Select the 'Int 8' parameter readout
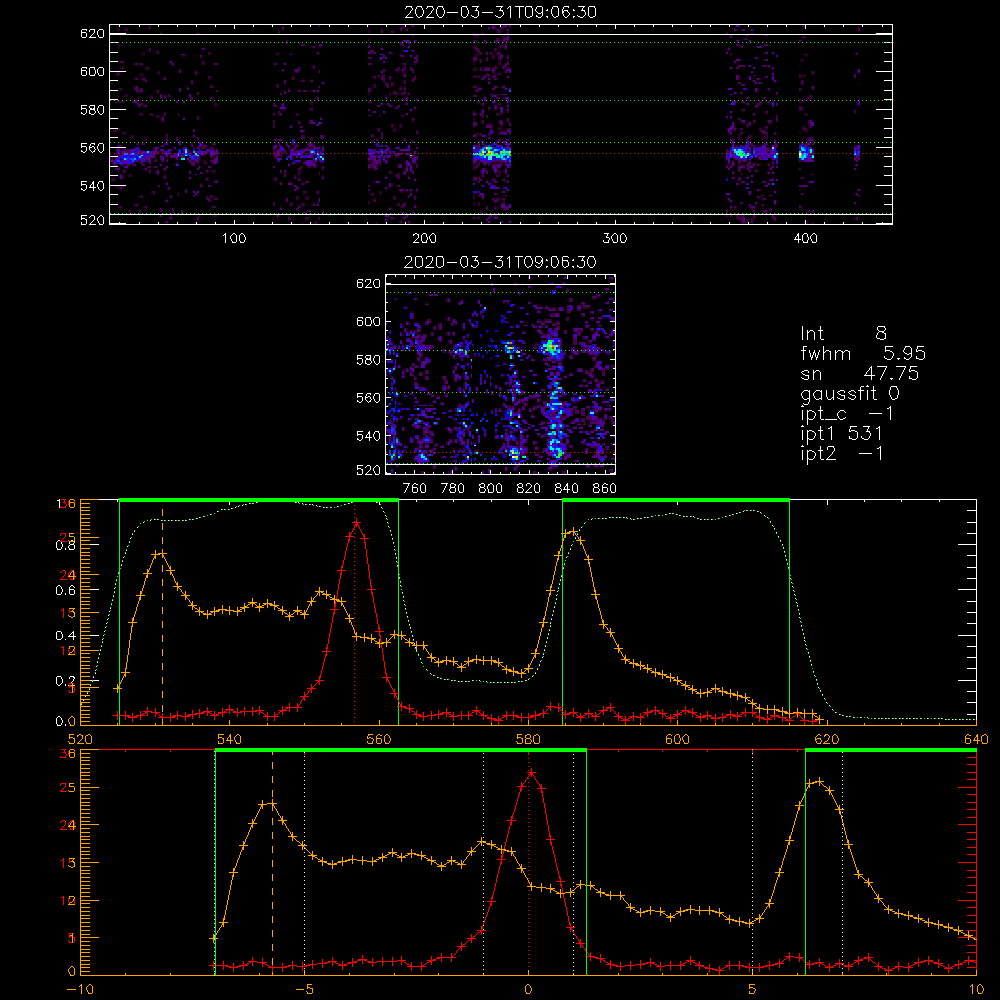This screenshot has height=1000, width=1000. [x=843, y=334]
